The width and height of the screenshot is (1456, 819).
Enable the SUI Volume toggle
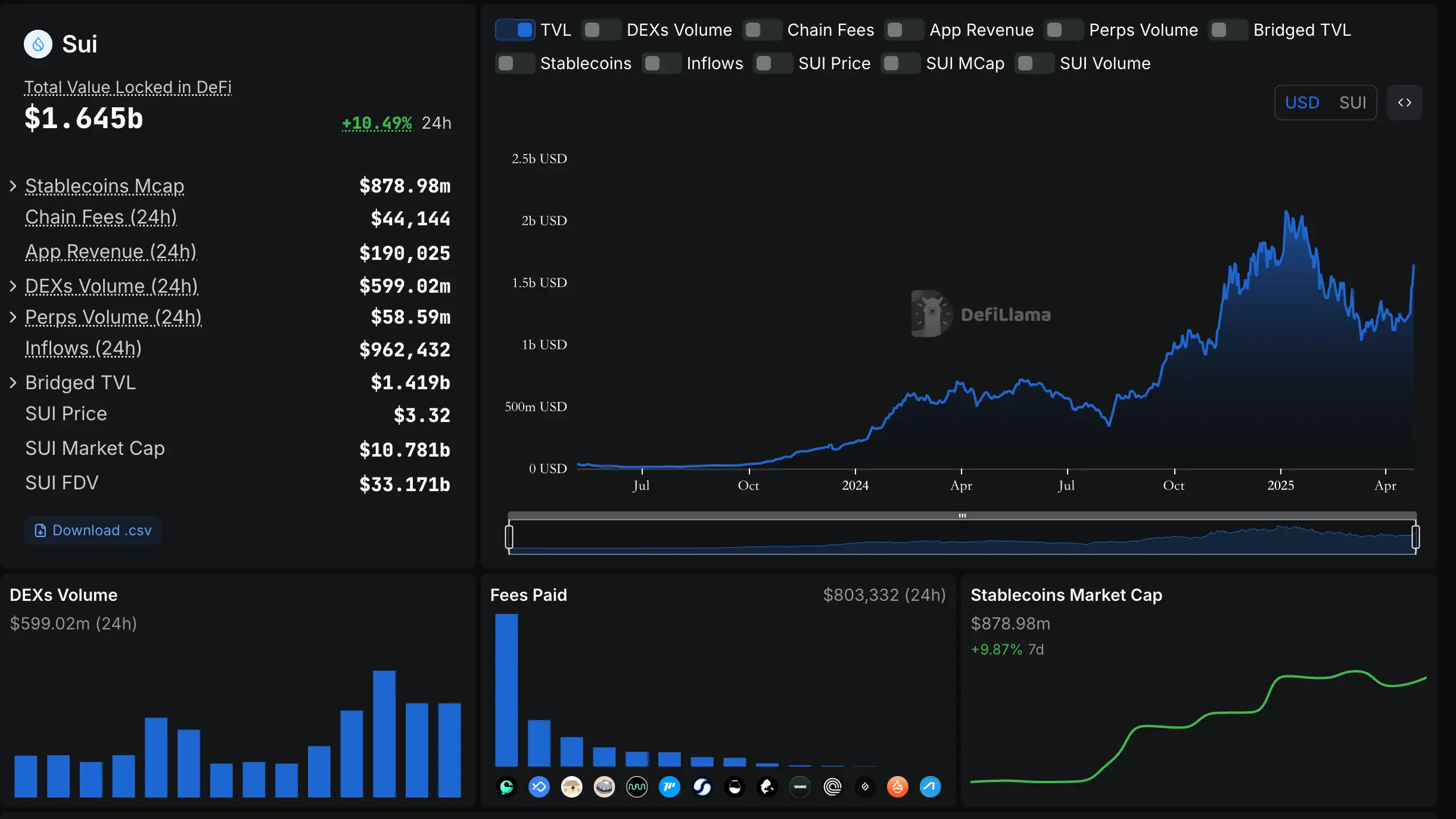(x=1035, y=63)
